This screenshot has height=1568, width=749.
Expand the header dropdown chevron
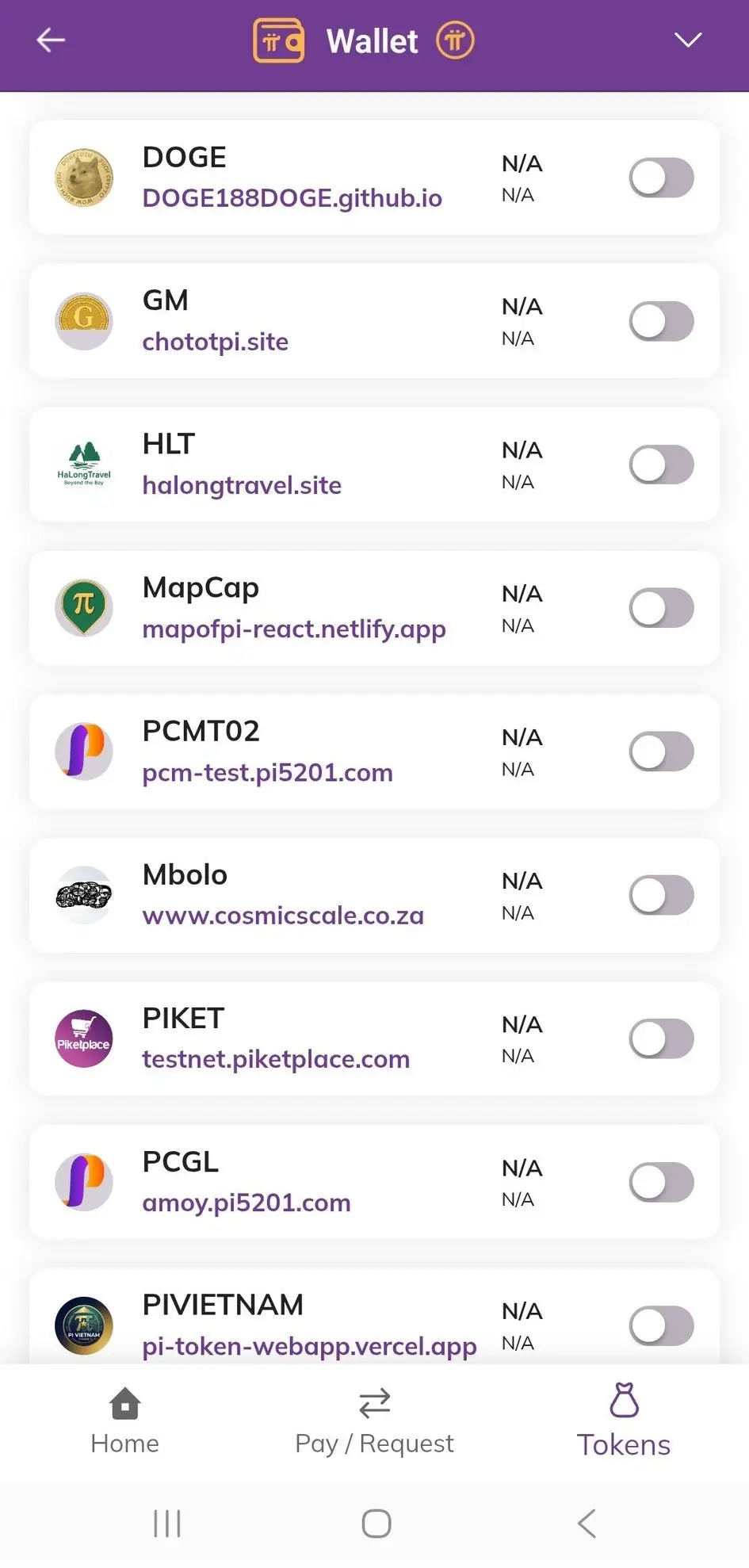click(x=687, y=40)
